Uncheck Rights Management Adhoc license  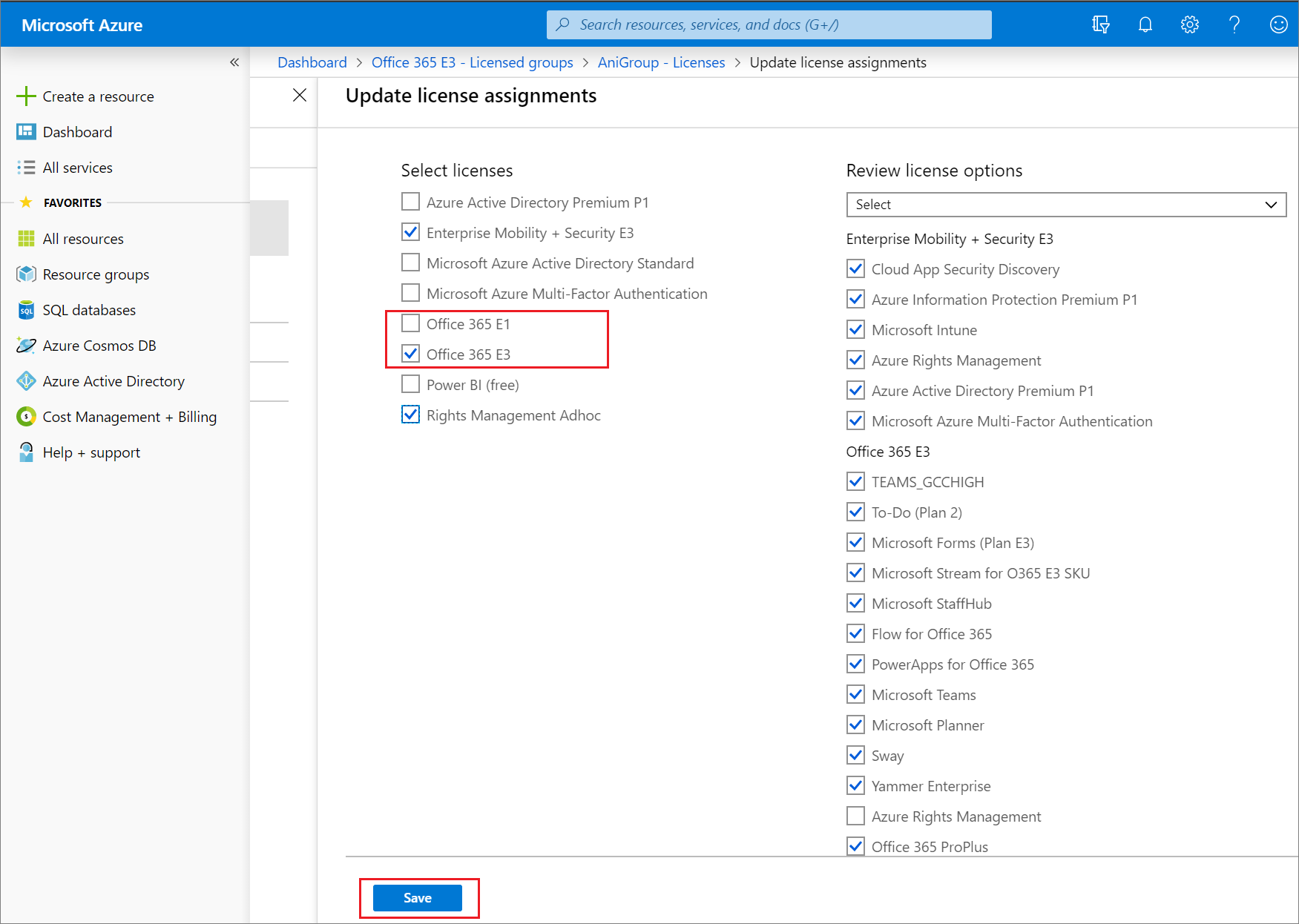pyautogui.click(x=410, y=415)
